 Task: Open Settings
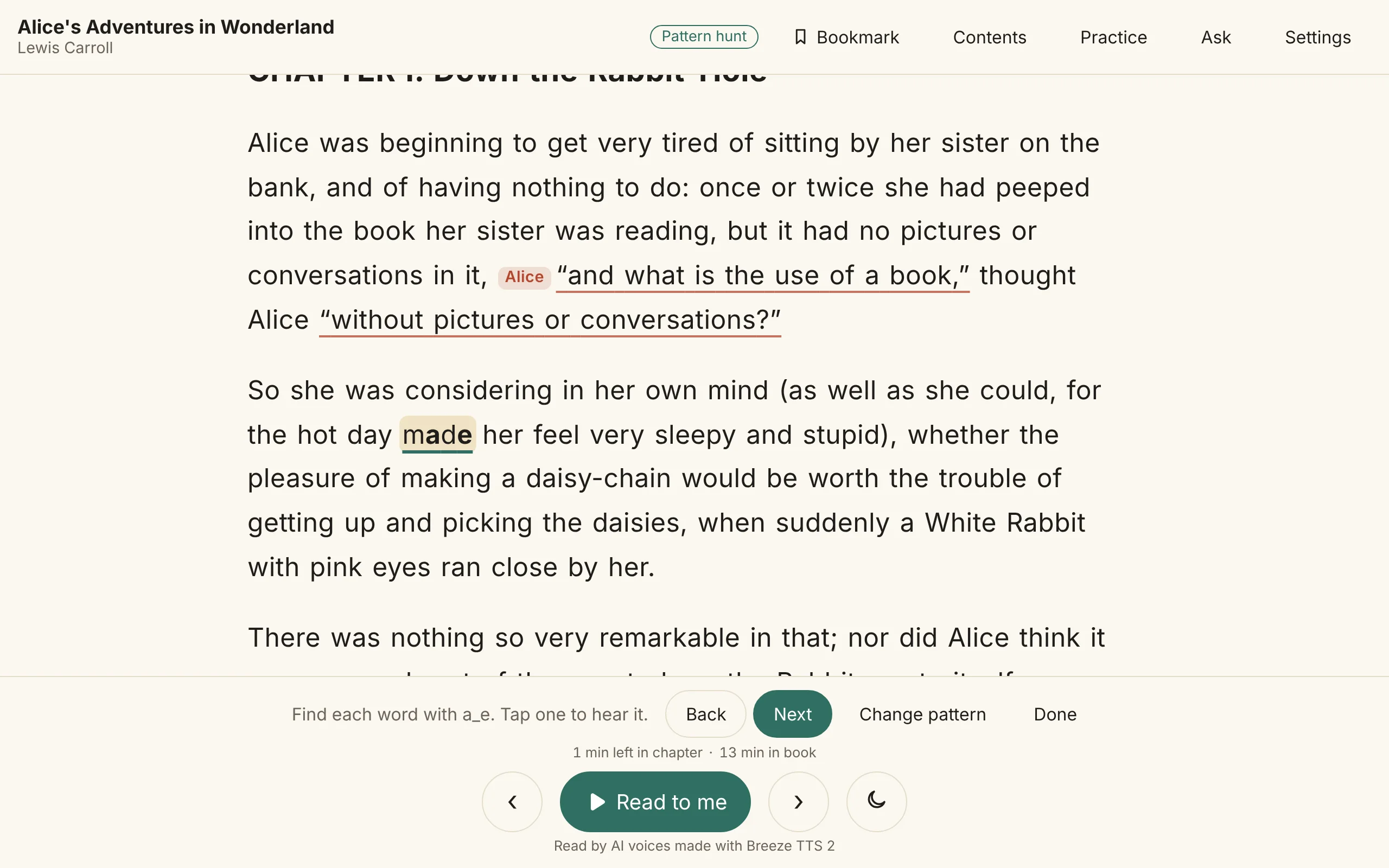[x=1318, y=37]
